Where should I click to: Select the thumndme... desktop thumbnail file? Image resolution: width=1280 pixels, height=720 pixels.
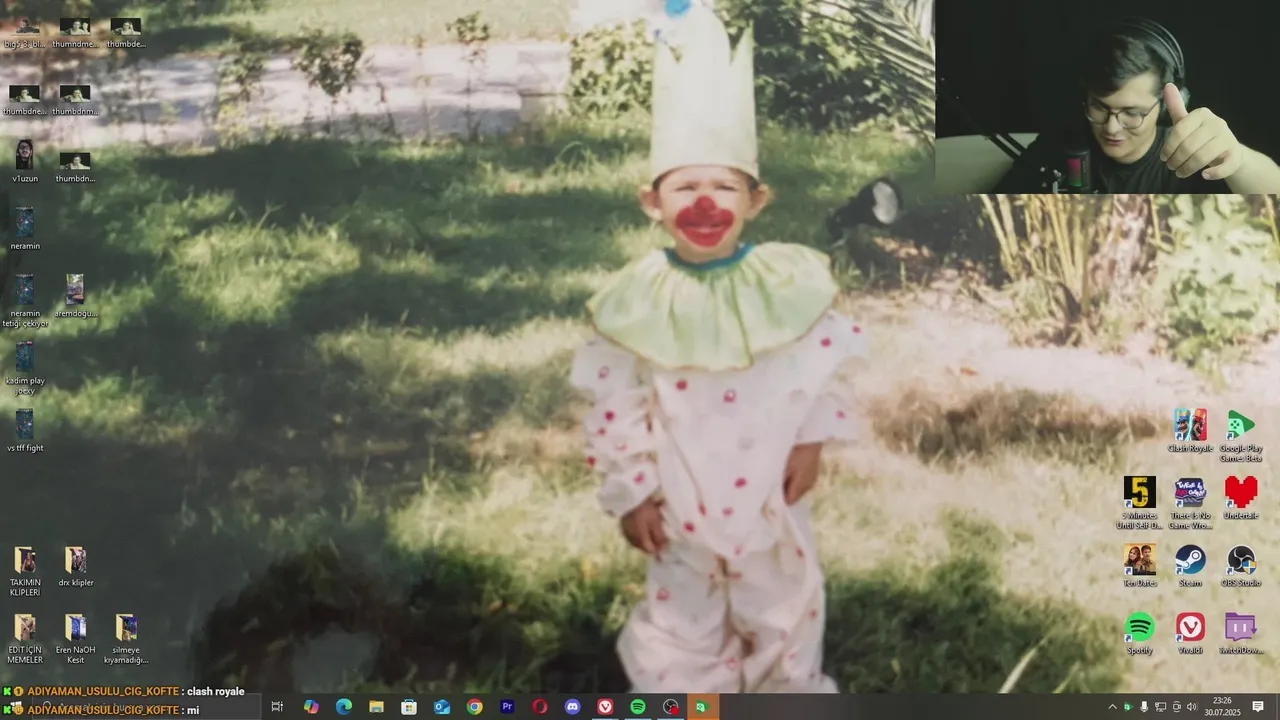[75, 32]
